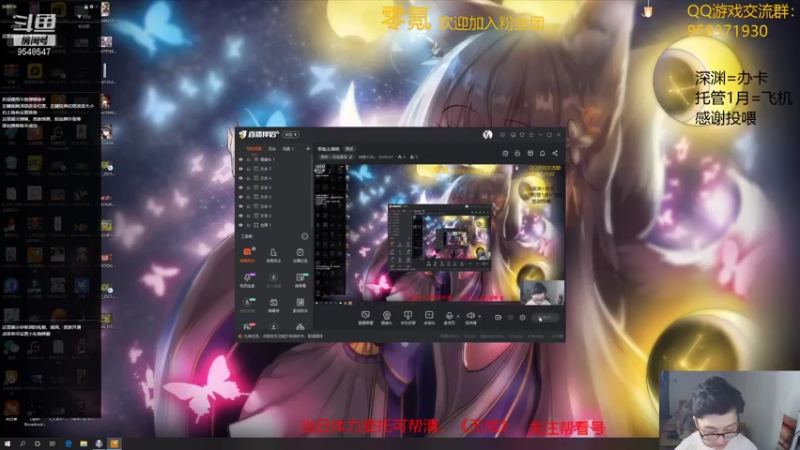Select the 摄像头 1 source row

(273, 159)
